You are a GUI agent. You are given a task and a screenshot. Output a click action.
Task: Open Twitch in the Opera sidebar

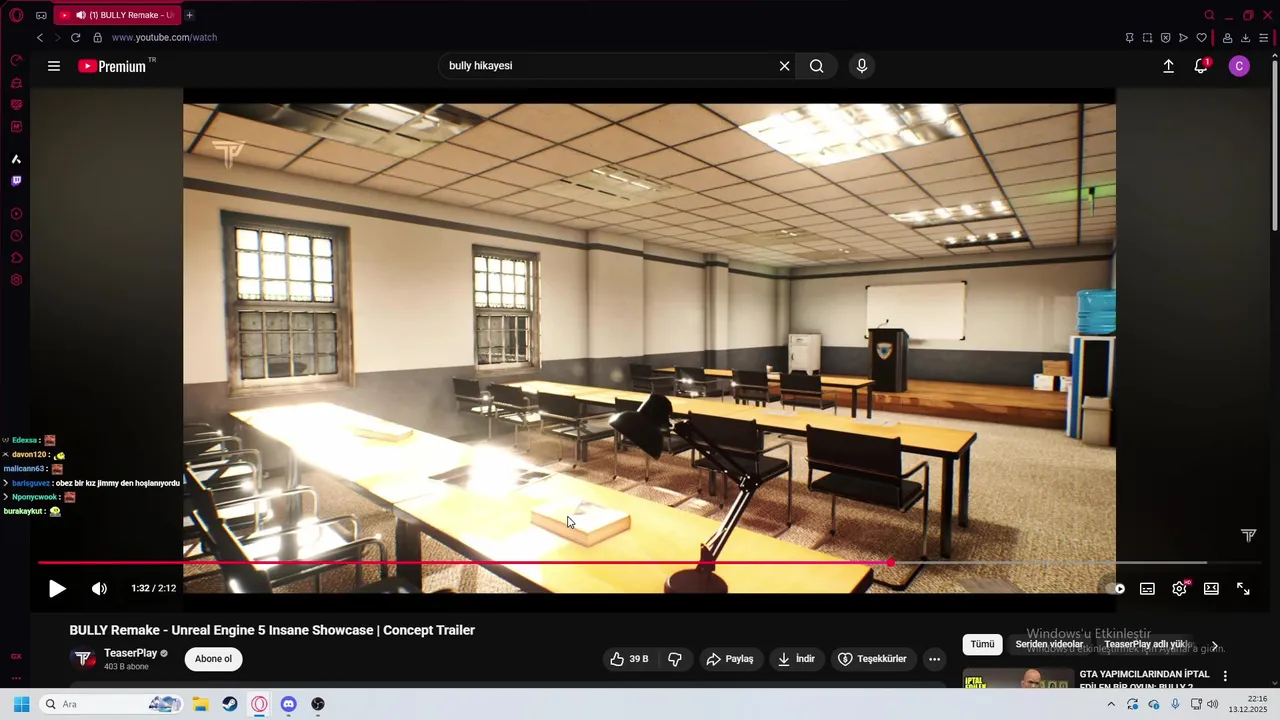point(16,181)
